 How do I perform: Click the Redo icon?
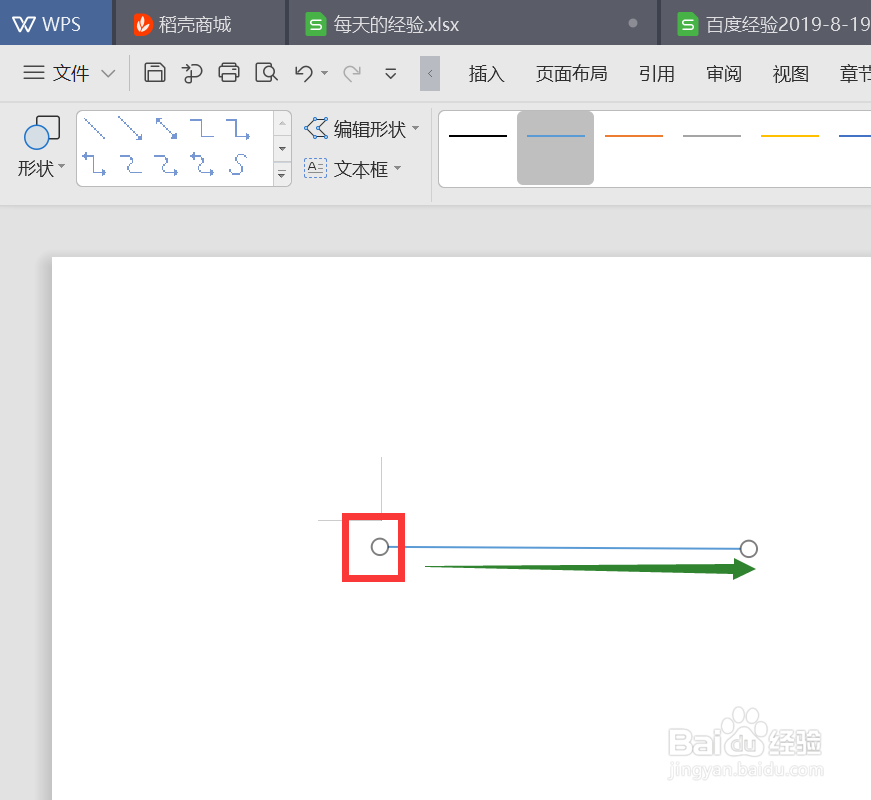point(352,73)
